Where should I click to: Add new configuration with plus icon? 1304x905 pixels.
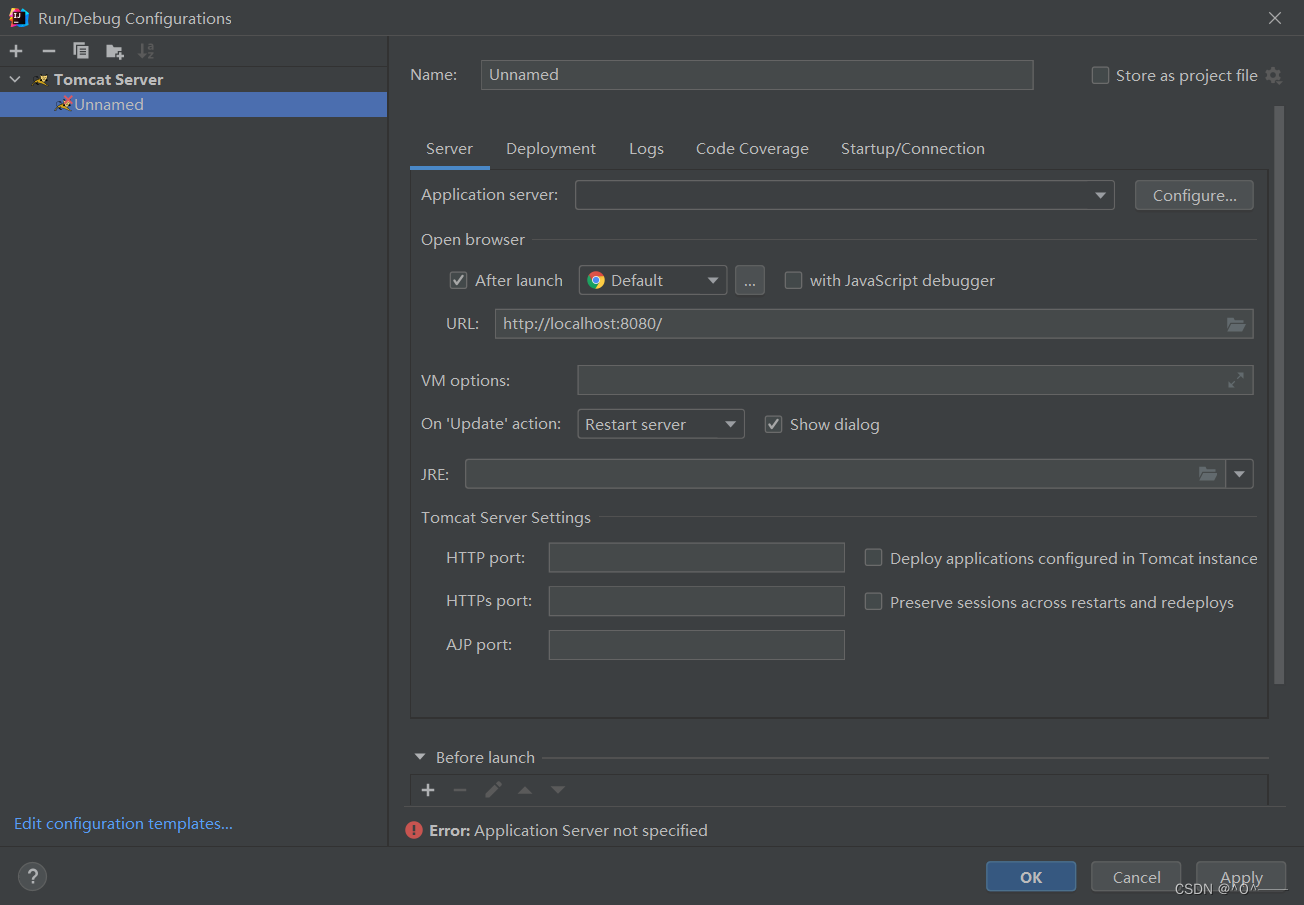[16, 51]
